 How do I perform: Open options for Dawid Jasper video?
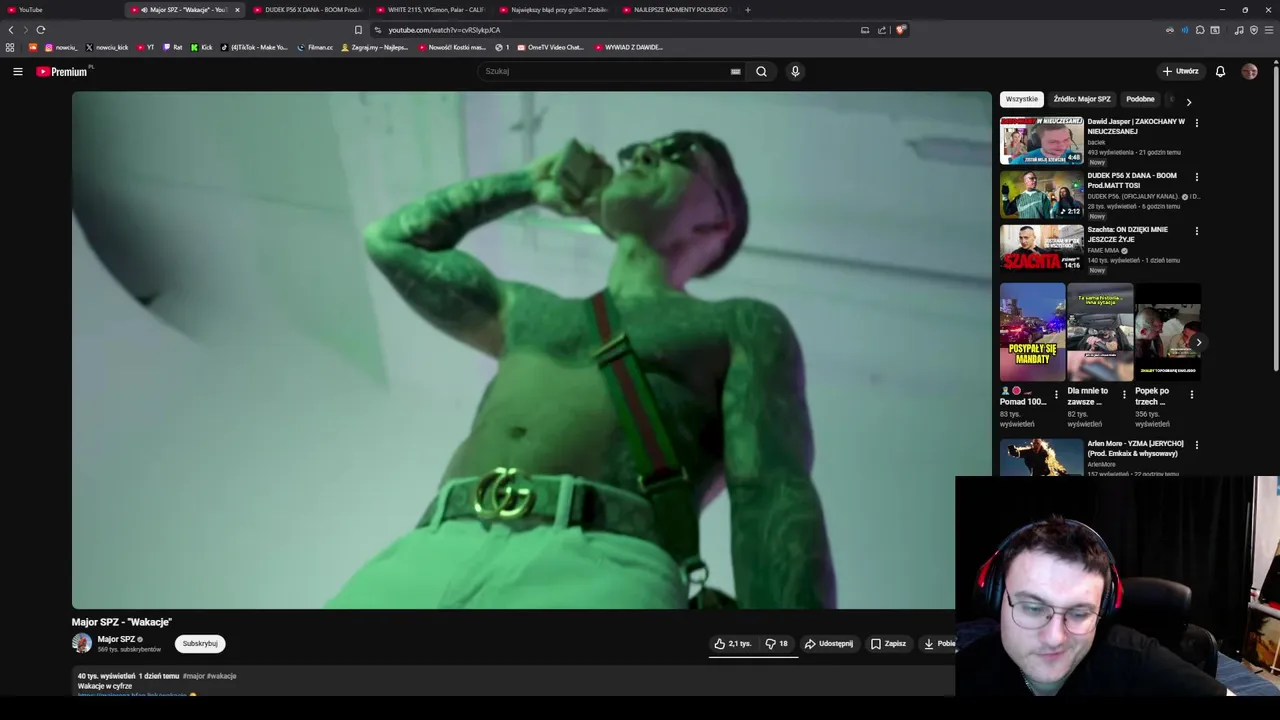pyautogui.click(x=1196, y=123)
